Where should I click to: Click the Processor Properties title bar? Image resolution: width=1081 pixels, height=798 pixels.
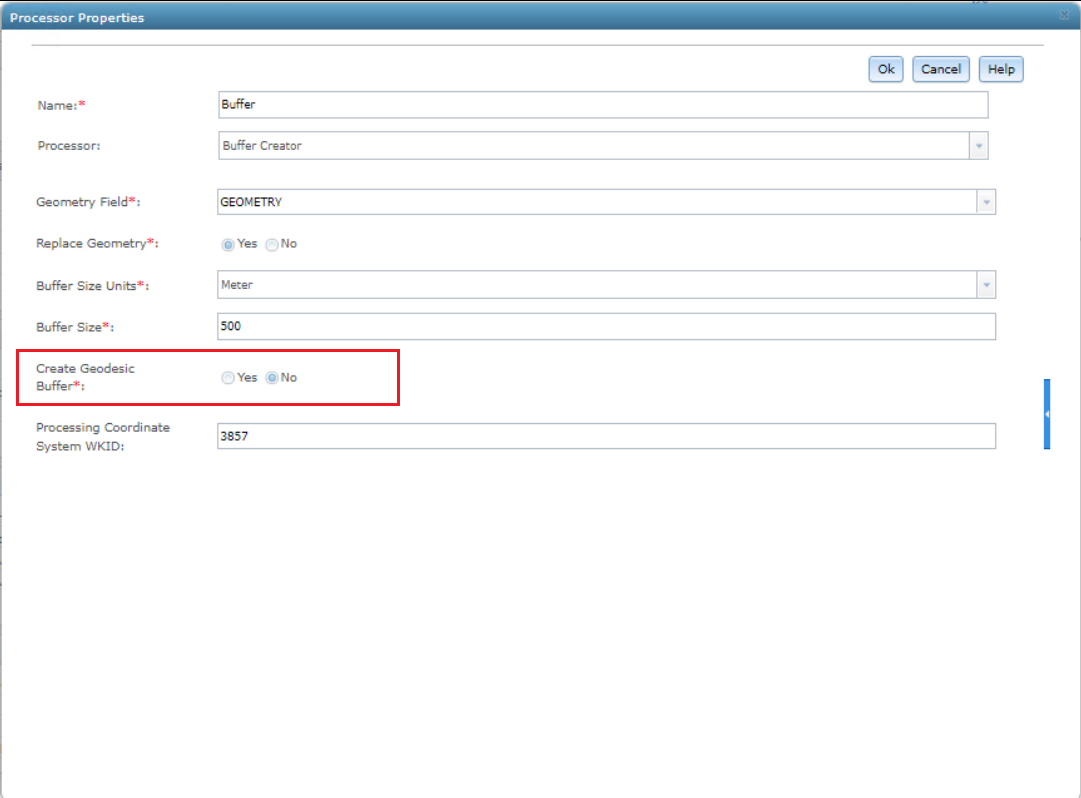tap(540, 17)
